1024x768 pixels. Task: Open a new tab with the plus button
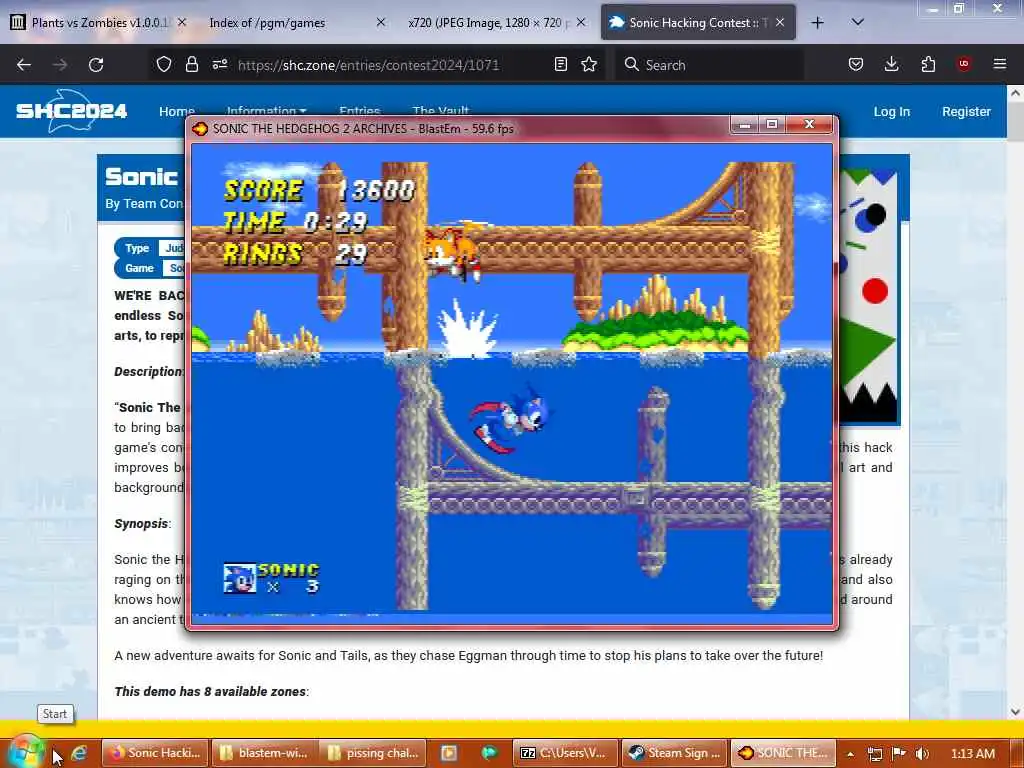tap(817, 23)
